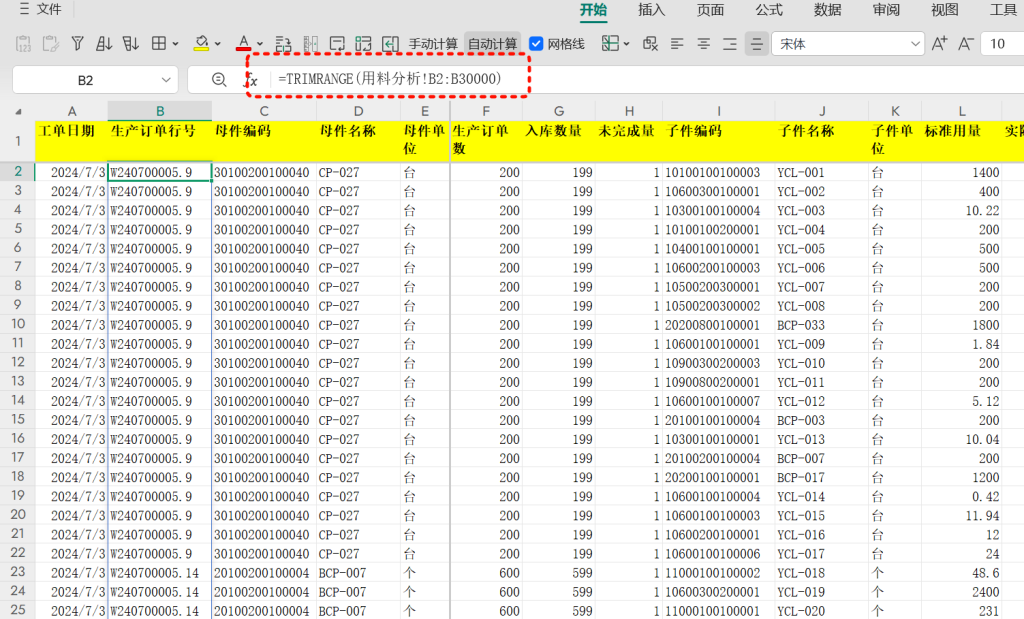Viewport: 1024px width, 619px height.
Task: Click the zoom magnifier in formula bar
Action: (219, 80)
